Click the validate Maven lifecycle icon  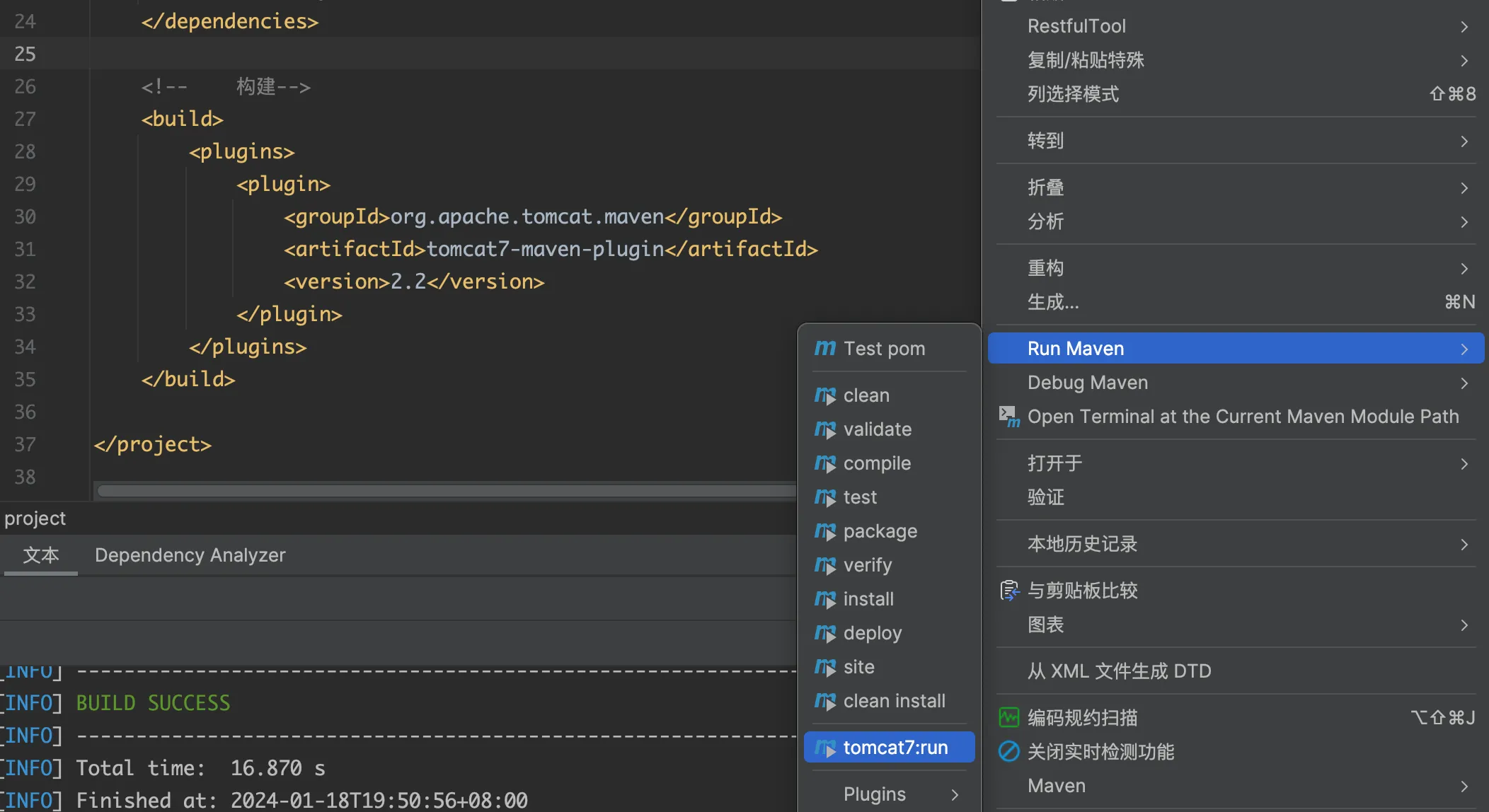(x=825, y=429)
